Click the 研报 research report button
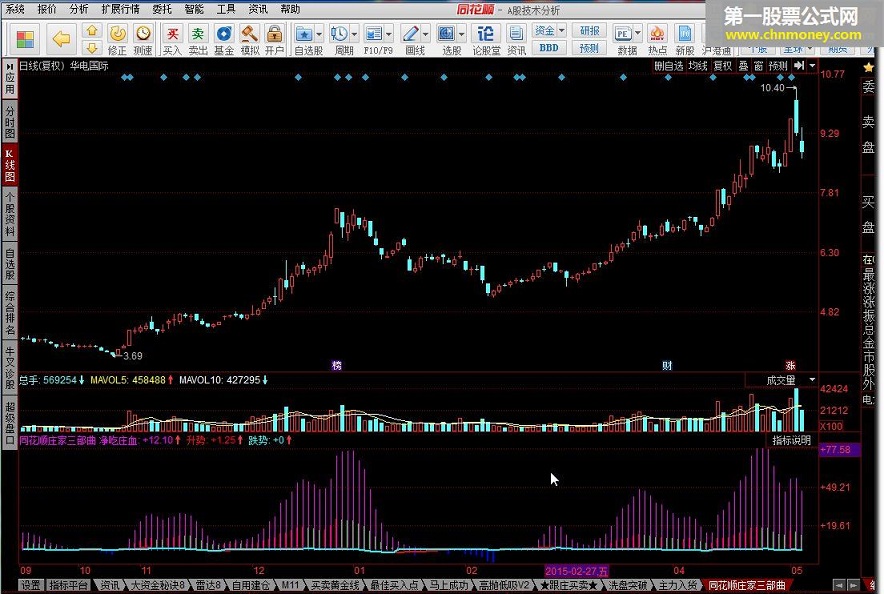The image size is (884, 594). coord(590,30)
